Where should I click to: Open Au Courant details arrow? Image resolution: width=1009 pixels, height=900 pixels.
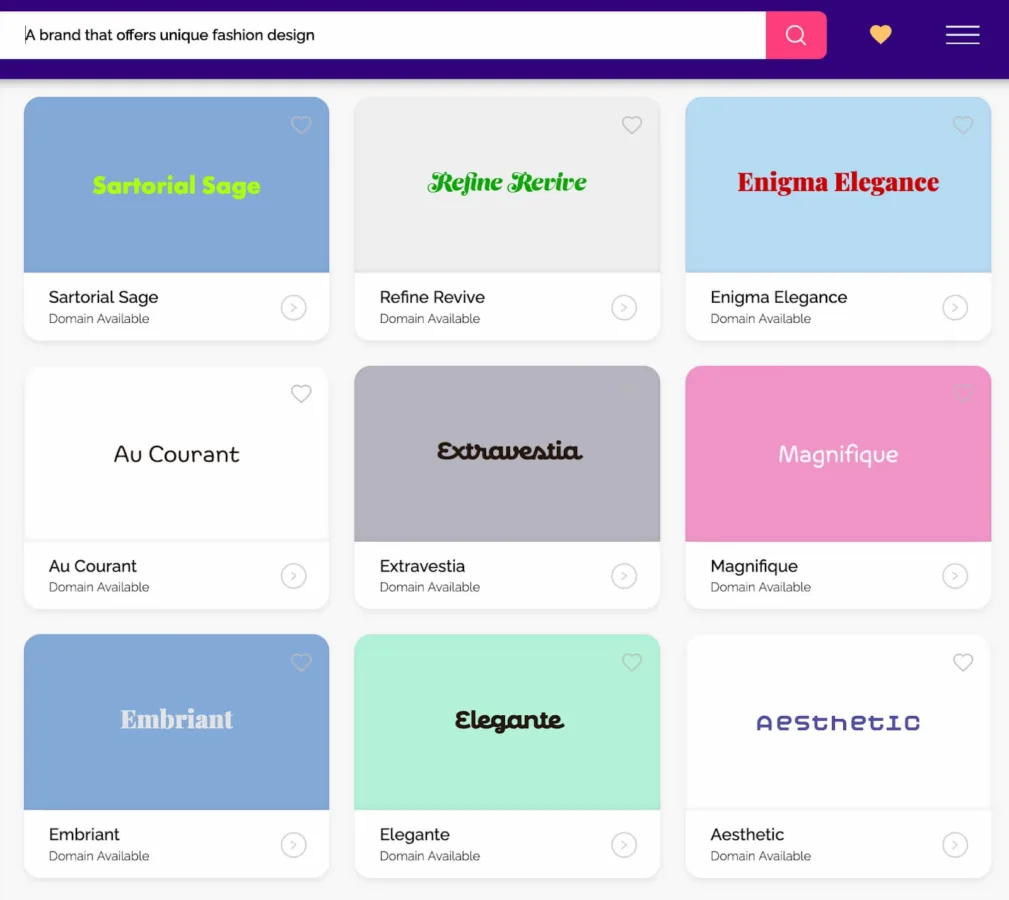coord(293,576)
